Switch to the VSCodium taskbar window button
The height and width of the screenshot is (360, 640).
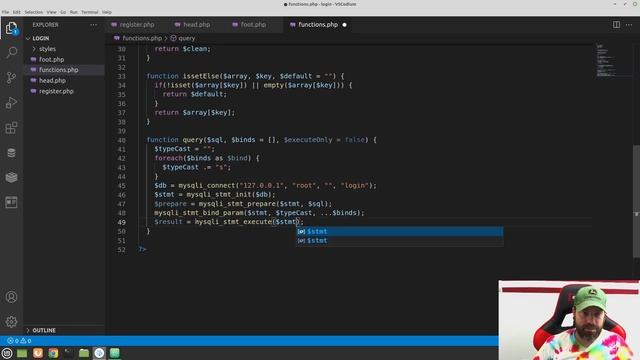coord(99,353)
